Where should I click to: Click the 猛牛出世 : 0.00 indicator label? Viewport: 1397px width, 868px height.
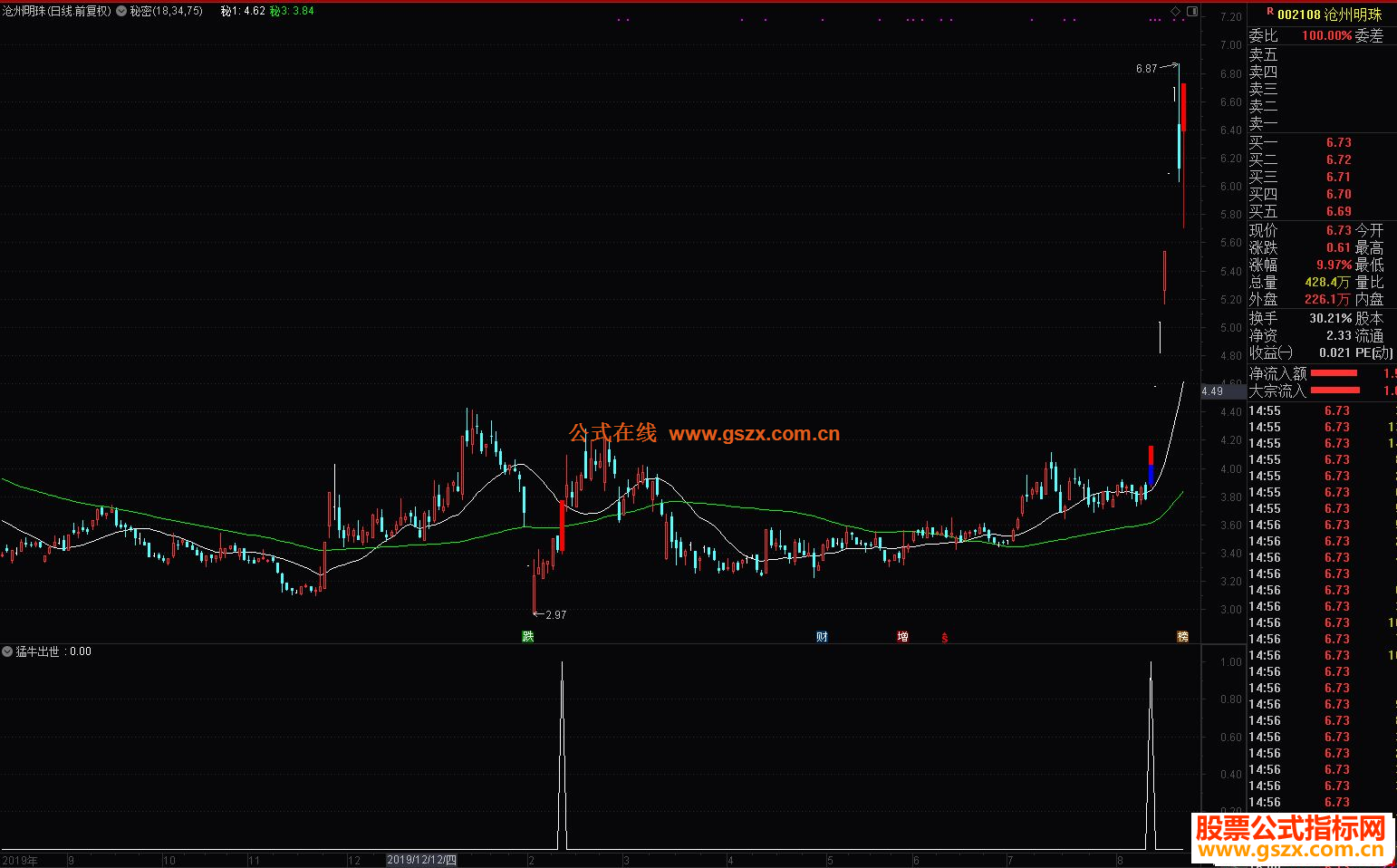point(53,651)
